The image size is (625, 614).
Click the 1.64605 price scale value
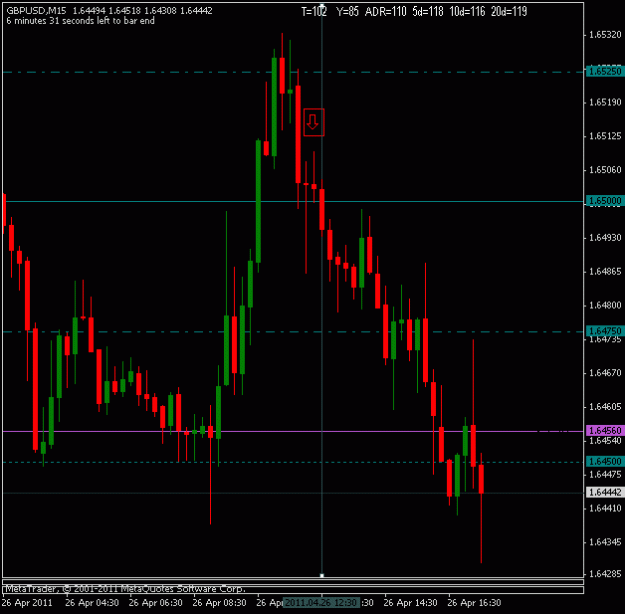(x=605, y=407)
